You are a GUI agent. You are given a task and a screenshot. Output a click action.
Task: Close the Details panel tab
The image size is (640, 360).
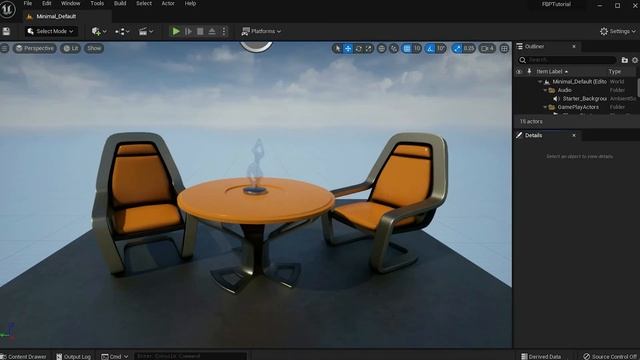pyautogui.click(x=574, y=136)
